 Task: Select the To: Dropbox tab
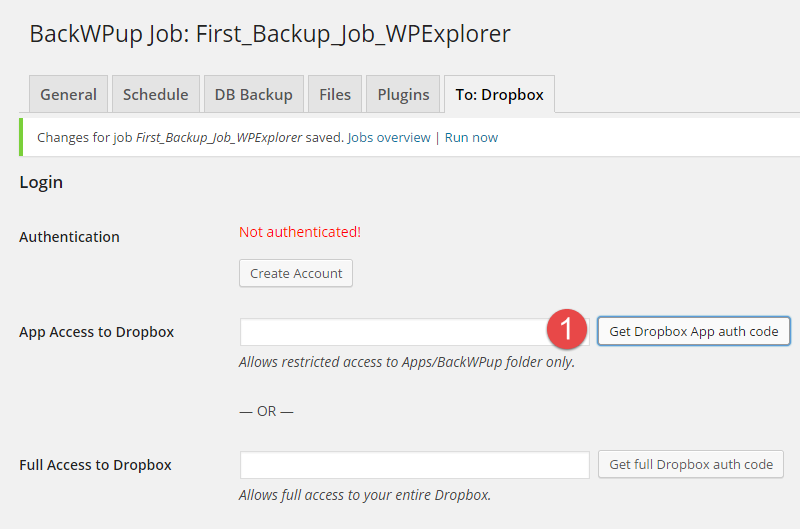click(499, 94)
